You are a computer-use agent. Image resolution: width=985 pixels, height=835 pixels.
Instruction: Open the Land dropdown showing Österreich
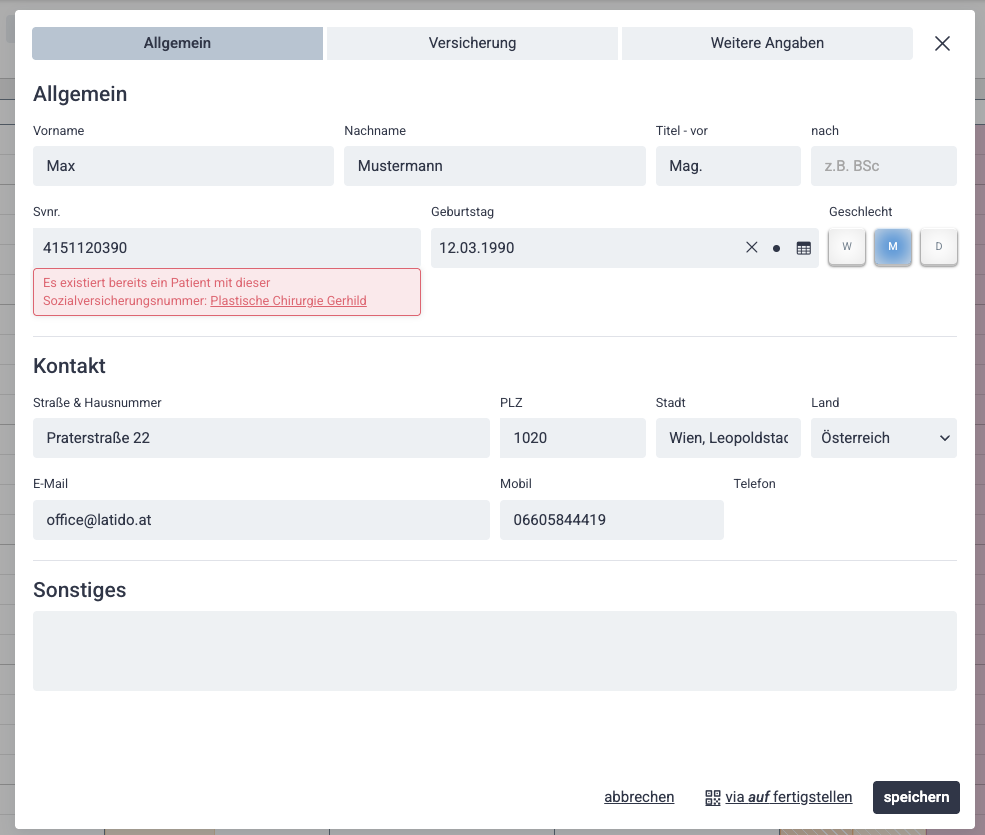(883, 438)
